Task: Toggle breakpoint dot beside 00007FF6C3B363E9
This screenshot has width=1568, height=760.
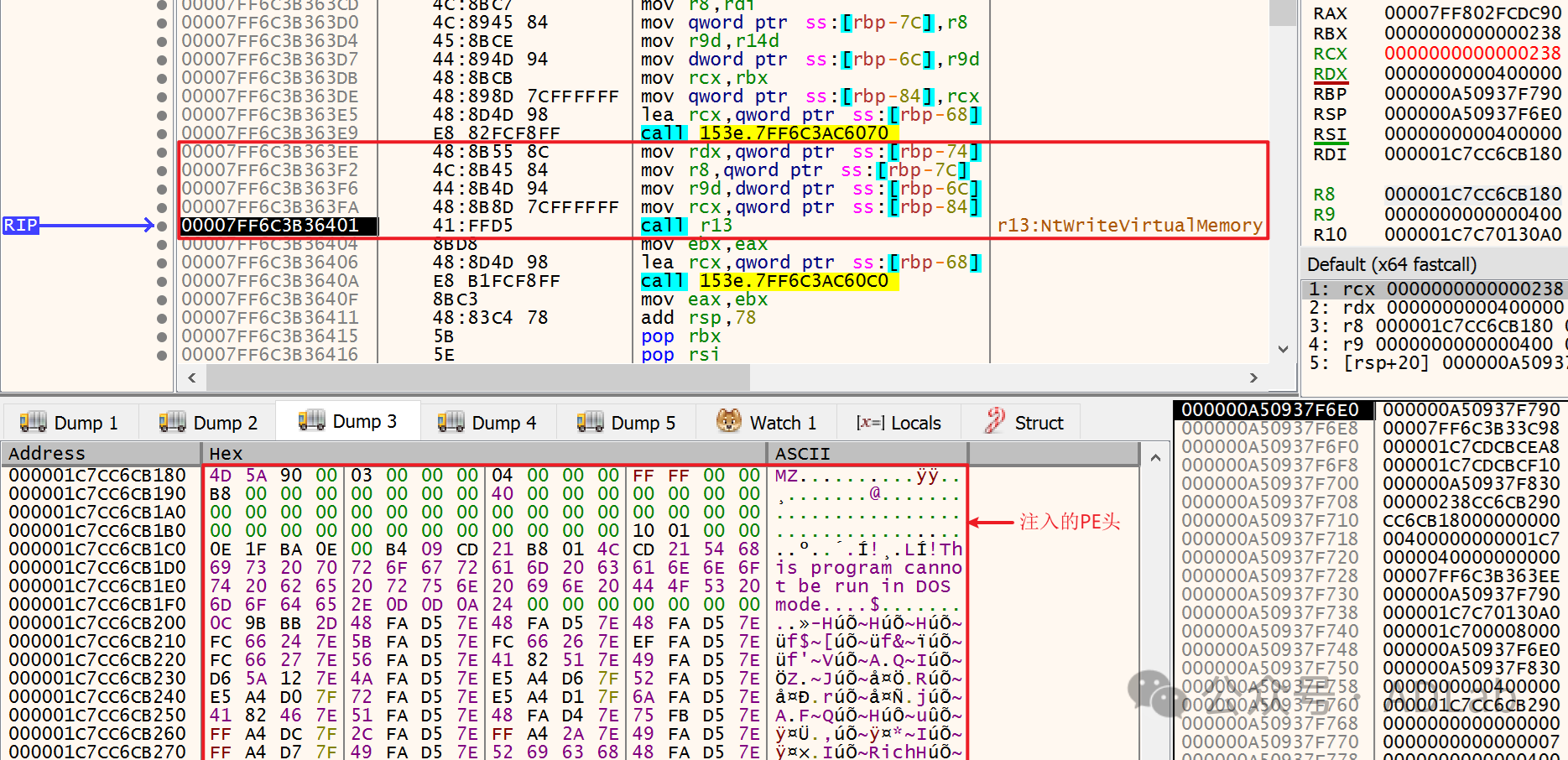Action: pos(162,133)
